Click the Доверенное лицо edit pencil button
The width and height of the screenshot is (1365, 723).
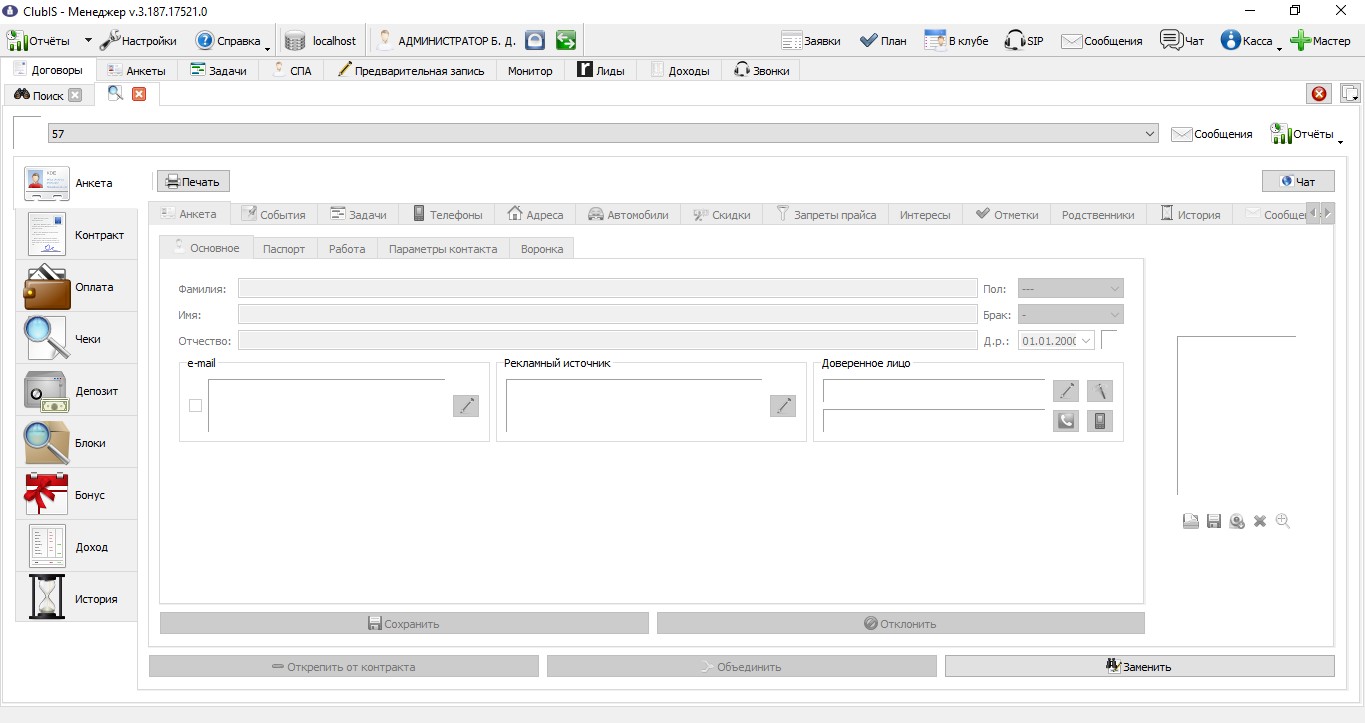coord(1066,390)
